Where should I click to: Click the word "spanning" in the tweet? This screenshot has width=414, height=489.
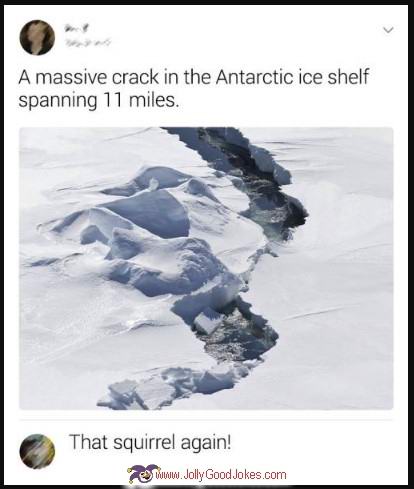[x=58, y=101]
